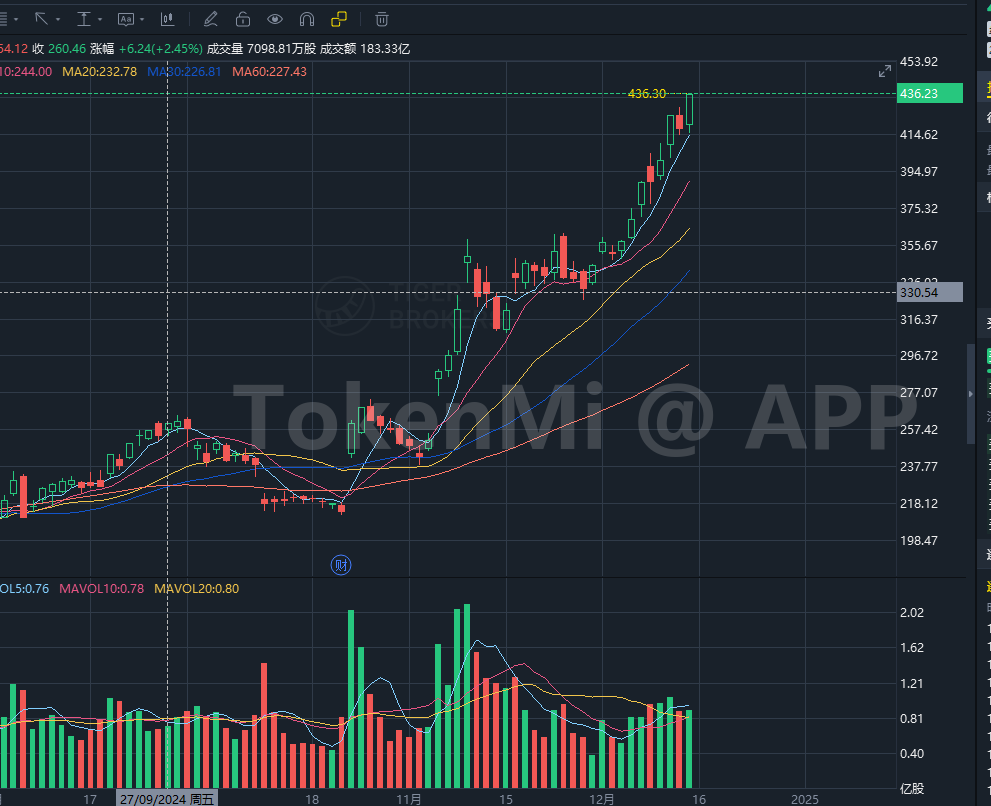Toggle drawing visibility with eye icon
Image resolution: width=991 pixels, height=806 pixels.
[274, 18]
